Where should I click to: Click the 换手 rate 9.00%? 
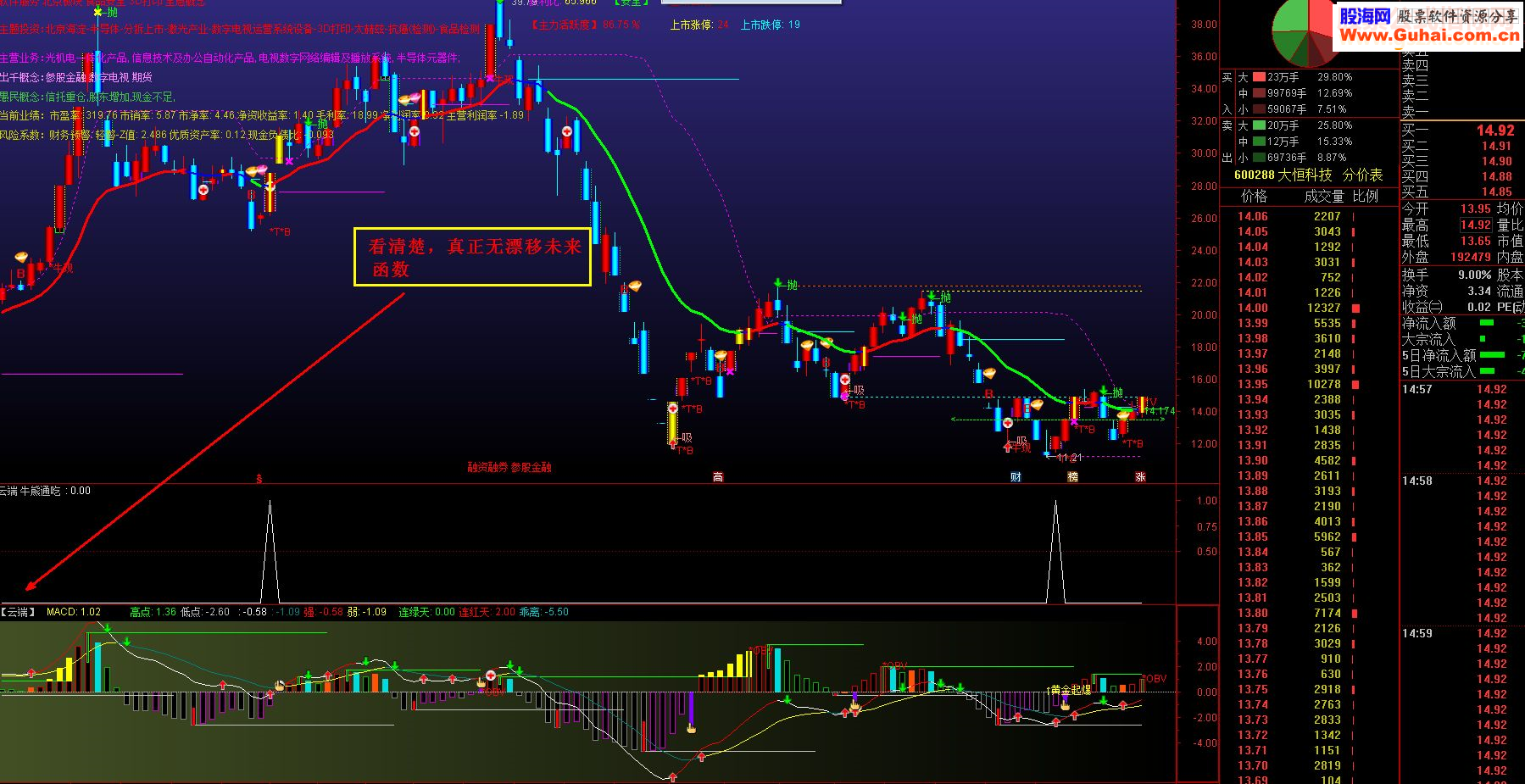point(1475,275)
